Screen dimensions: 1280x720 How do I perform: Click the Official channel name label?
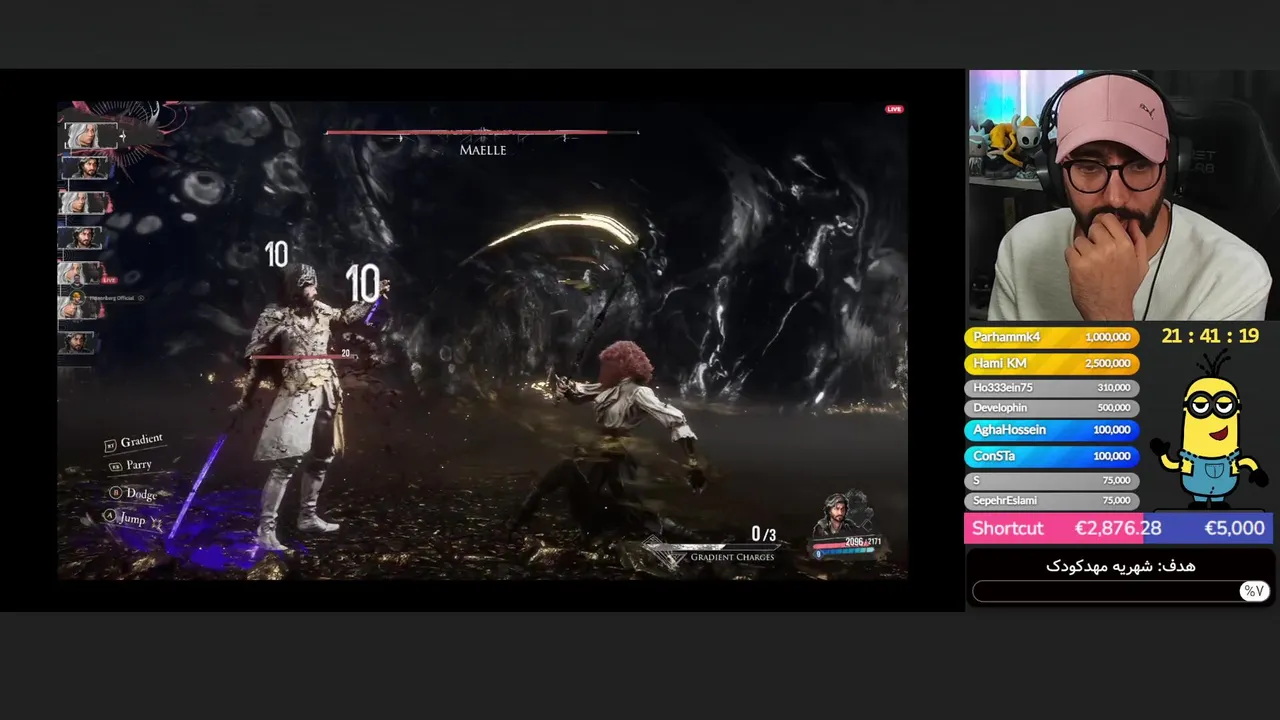pos(112,298)
